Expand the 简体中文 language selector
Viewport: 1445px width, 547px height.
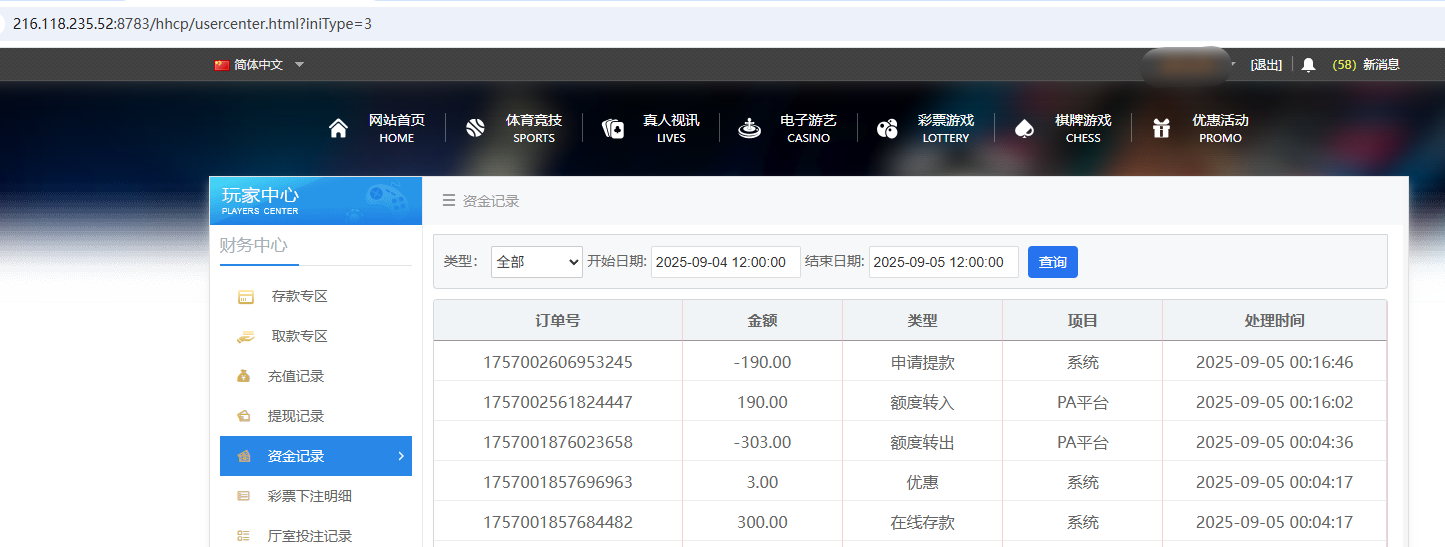(259, 65)
